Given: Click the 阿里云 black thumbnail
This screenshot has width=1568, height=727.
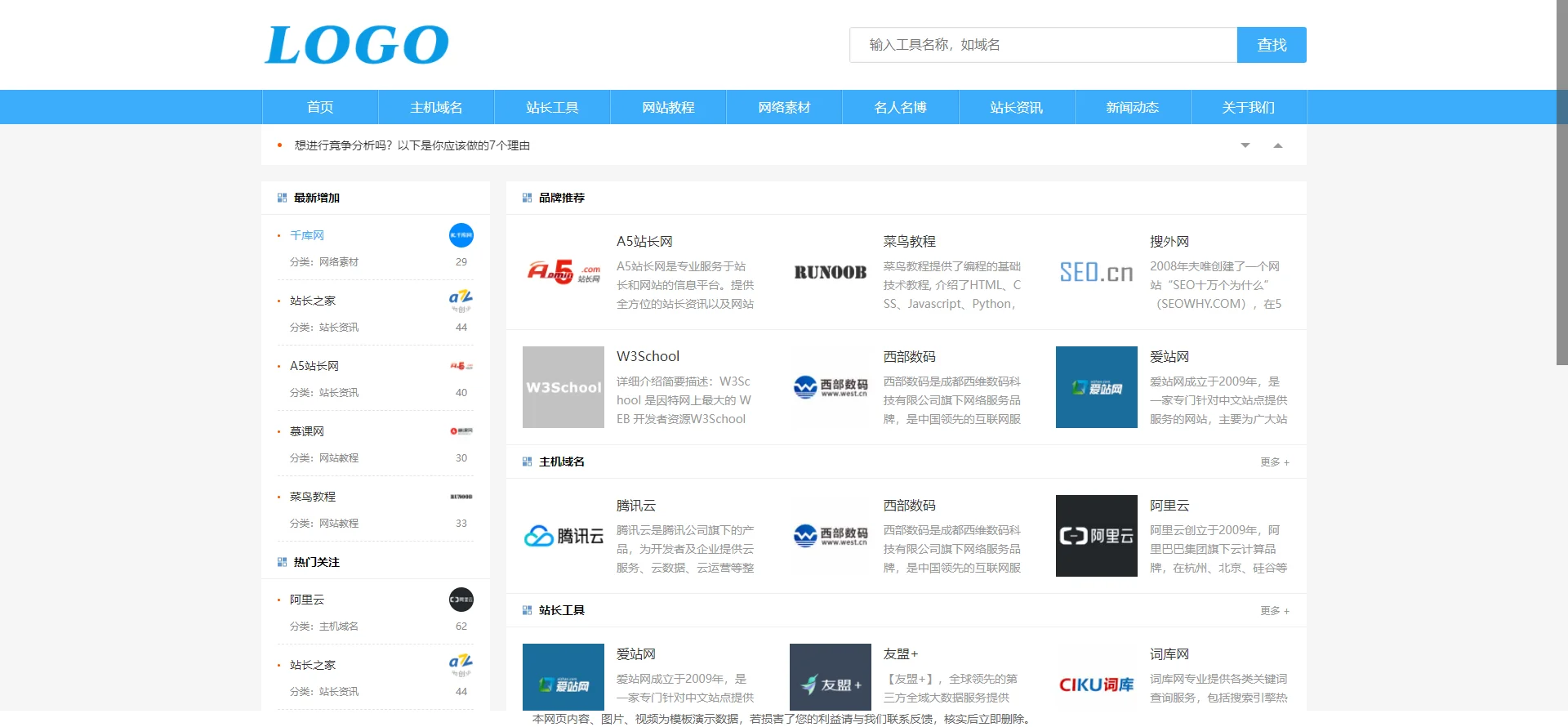Looking at the screenshot, I should 1097,536.
